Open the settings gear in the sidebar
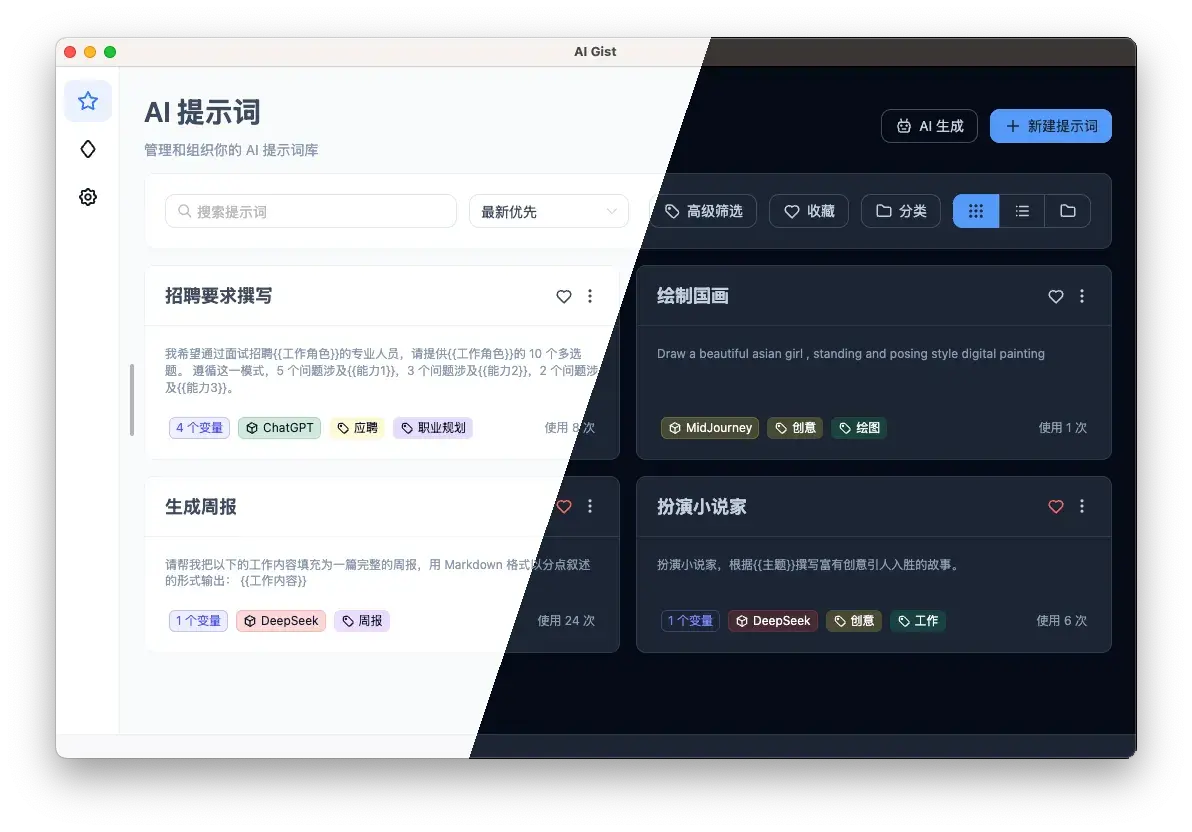The image size is (1192, 832). tap(87, 197)
